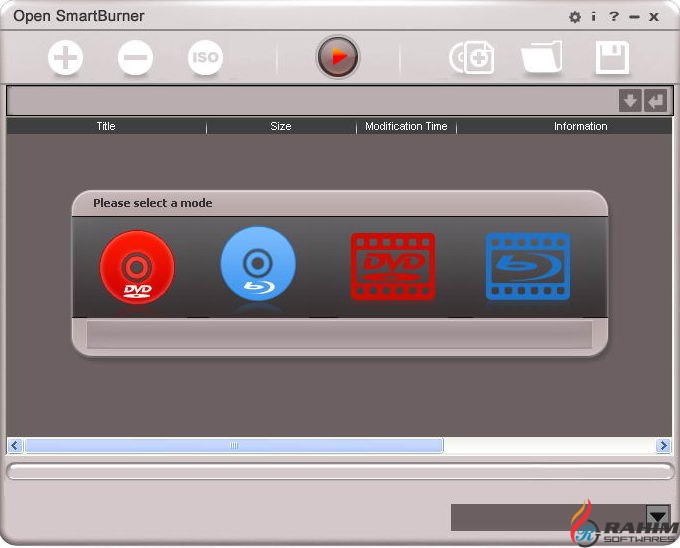Image resolution: width=680 pixels, height=548 pixels.
Task: Select the red DVD video mode
Action: [x=393, y=267]
